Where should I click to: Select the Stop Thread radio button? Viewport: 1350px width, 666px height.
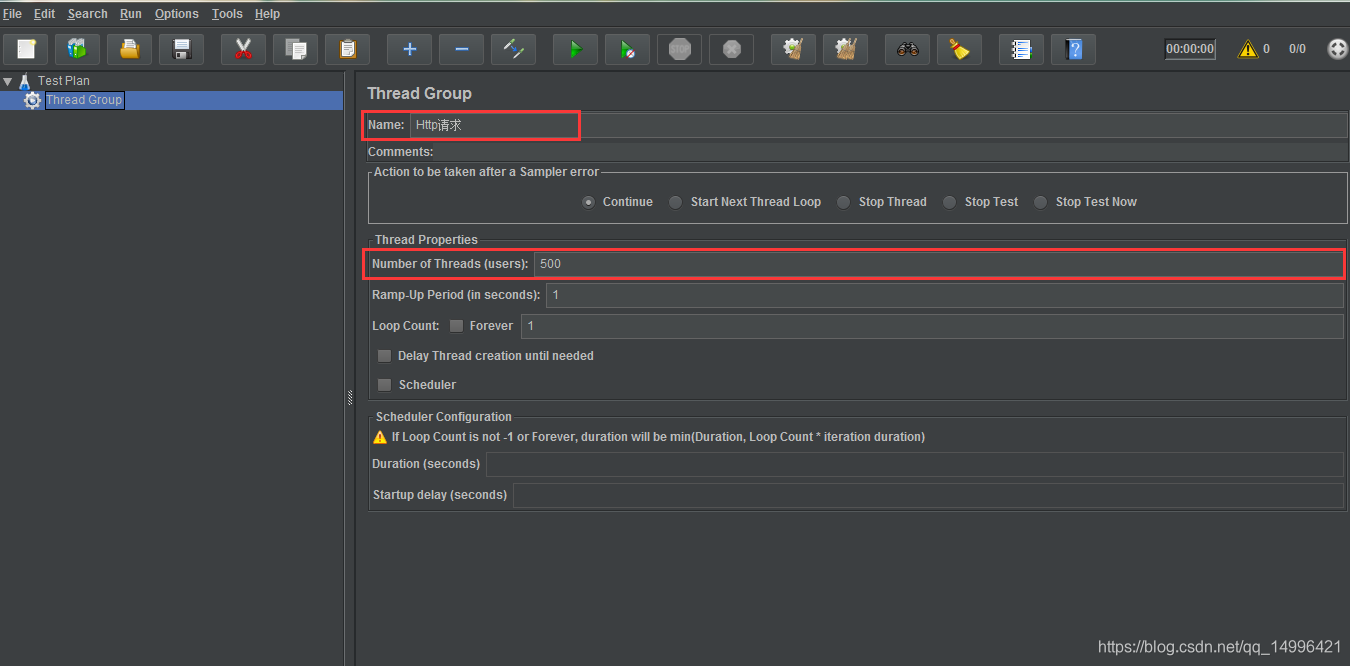pyautogui.click(x=844, y=202)
